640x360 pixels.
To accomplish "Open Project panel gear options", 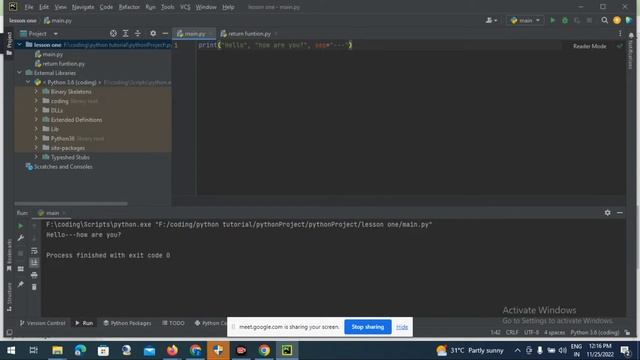I will point(153,33).
